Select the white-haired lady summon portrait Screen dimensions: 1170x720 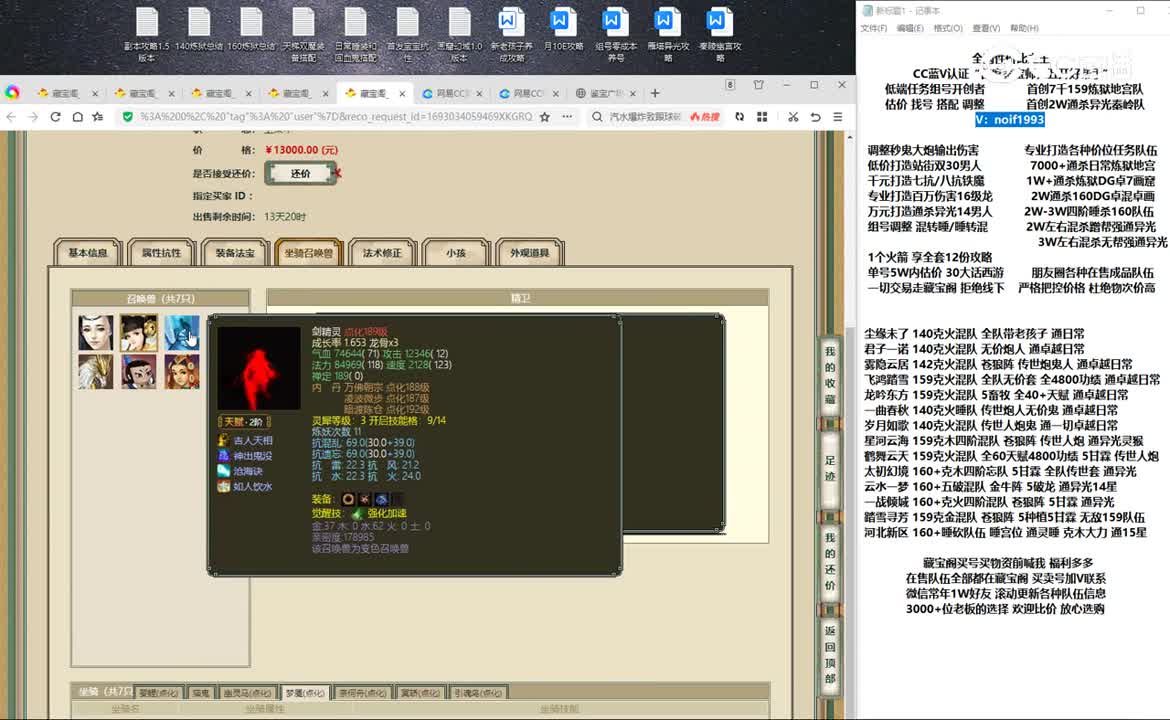tap(96, 332)
